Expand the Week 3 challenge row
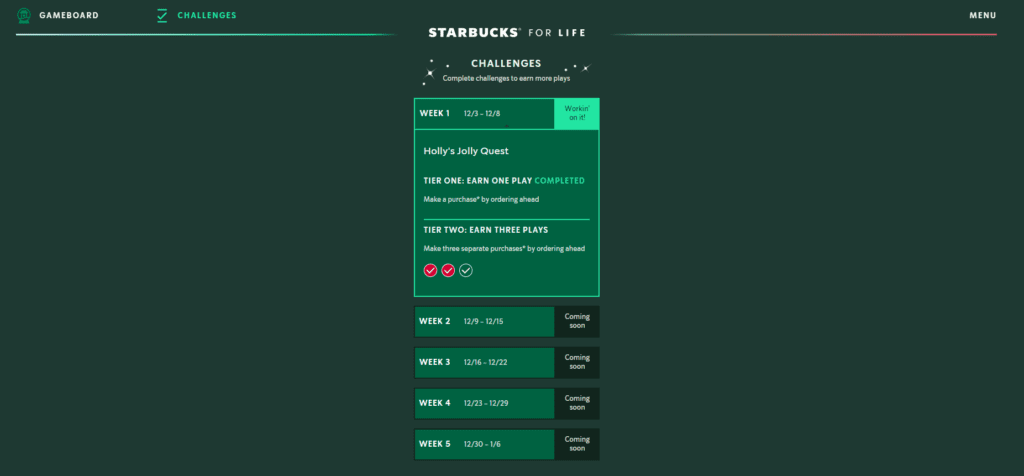This screenshot has width=1024, height=476. [484, 362]
